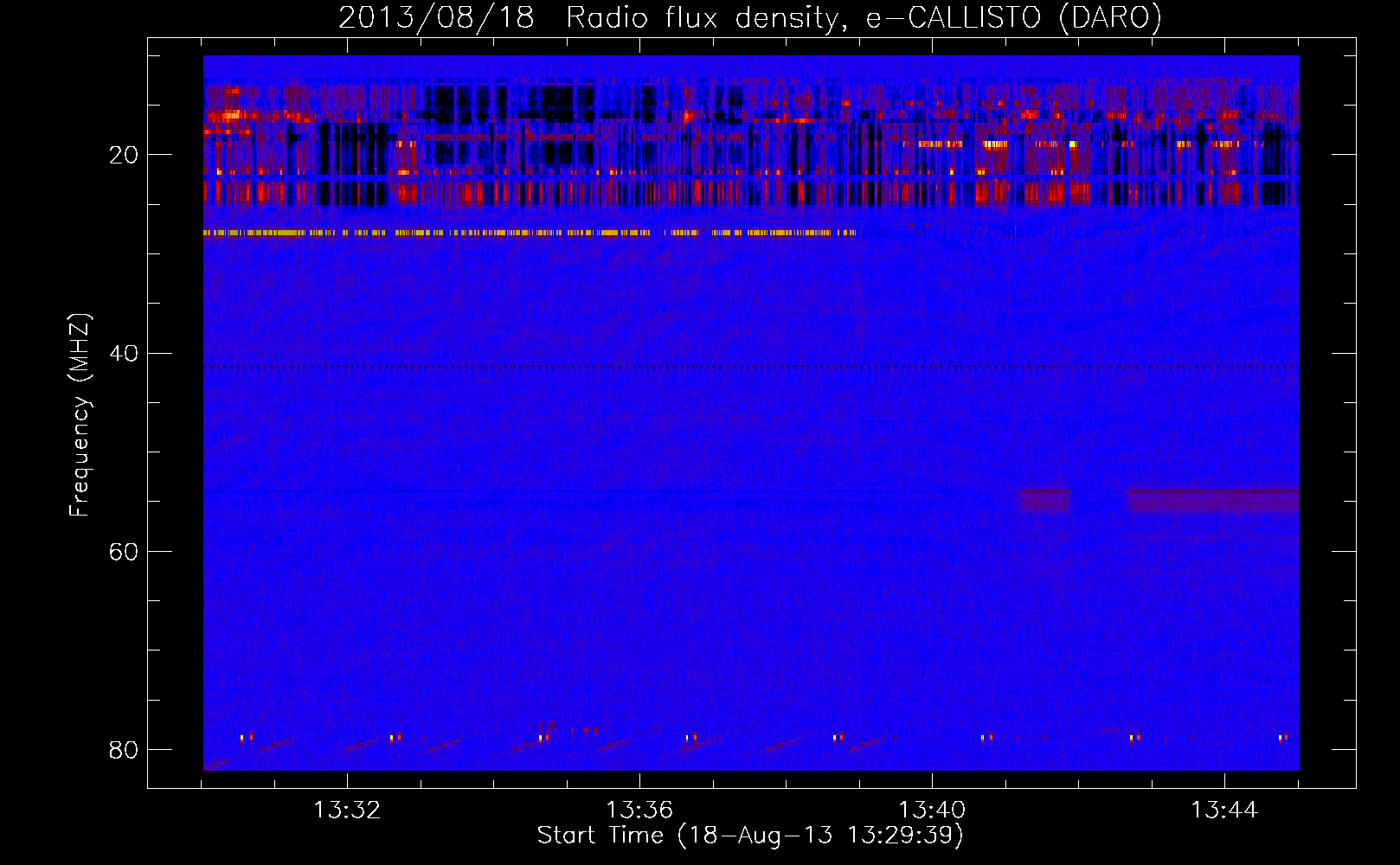The image size is (1400, 865).
Task: Click the 13:36 time tick label
Action: click(639, 811)
